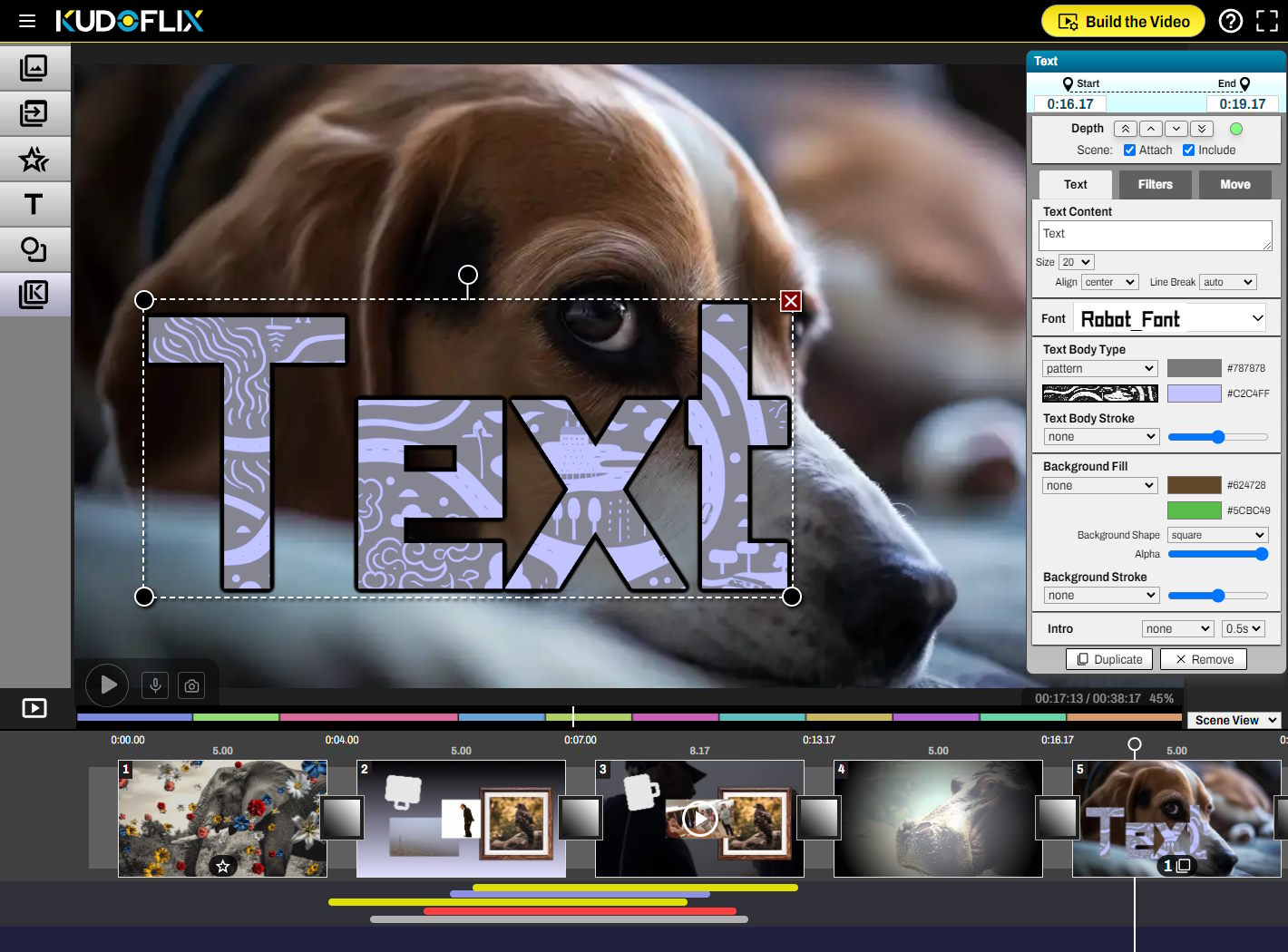Click the Duplicate button
Image resolution: width=1288 pixels, height=952 pixels.
(1108, 659)
